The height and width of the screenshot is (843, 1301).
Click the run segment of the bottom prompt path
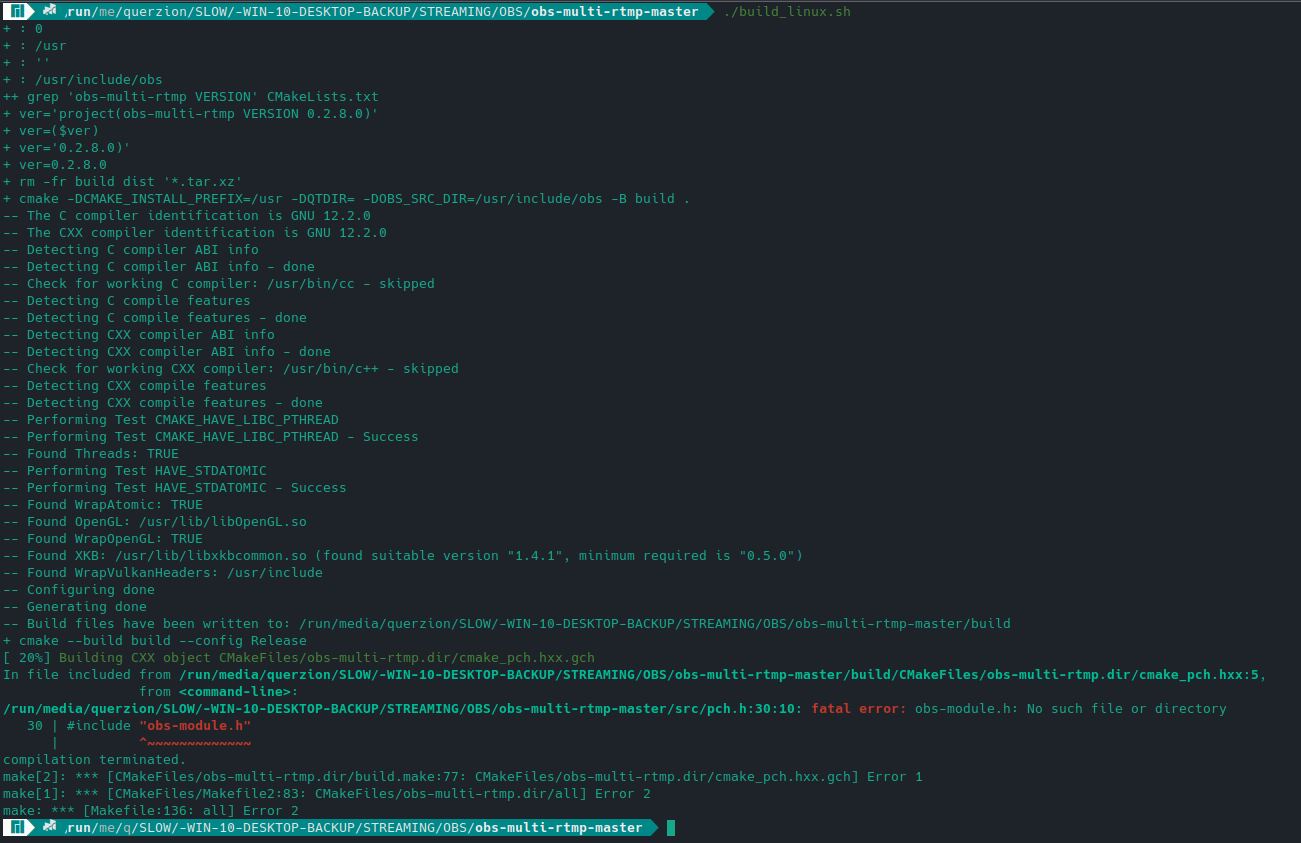click(80, 828)
